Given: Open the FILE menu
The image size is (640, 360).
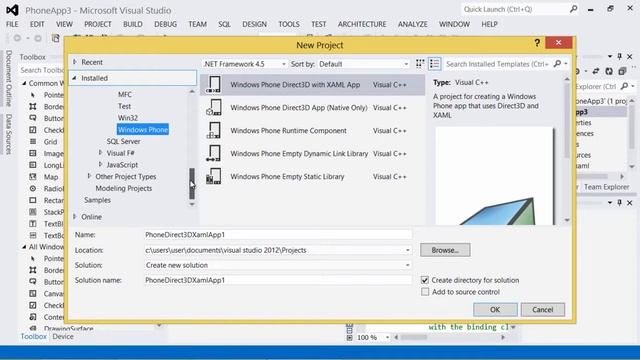Looking at the screenshot, I should click(x=12, y=24).
